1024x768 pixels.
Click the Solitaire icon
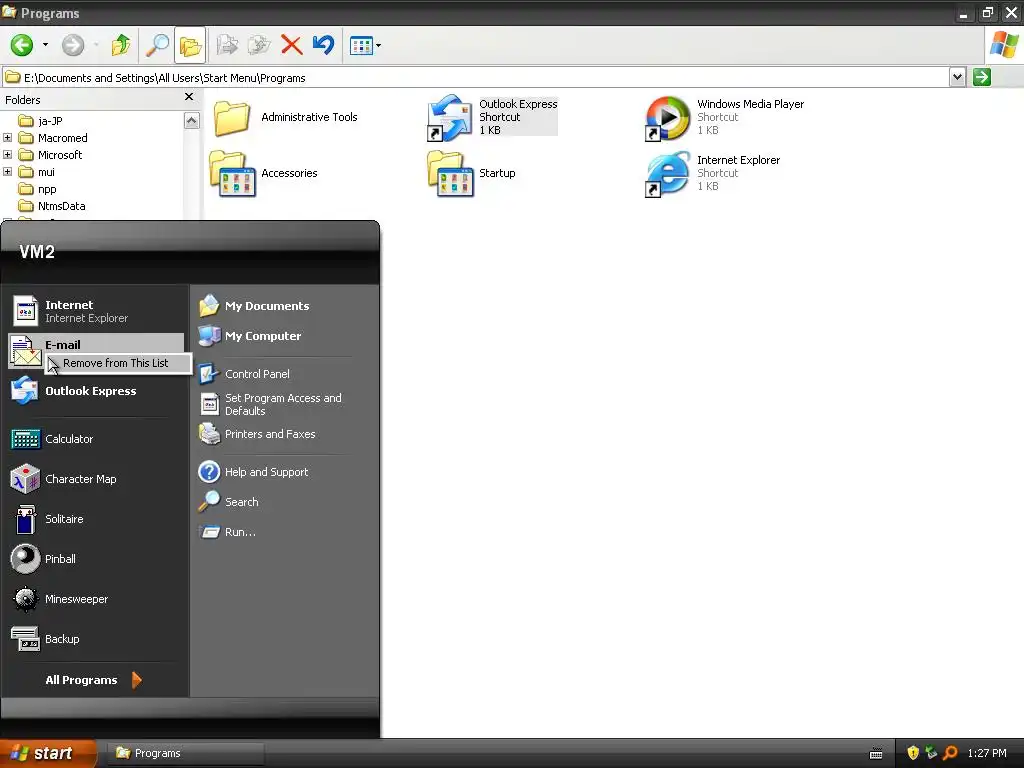pos(25,519)
